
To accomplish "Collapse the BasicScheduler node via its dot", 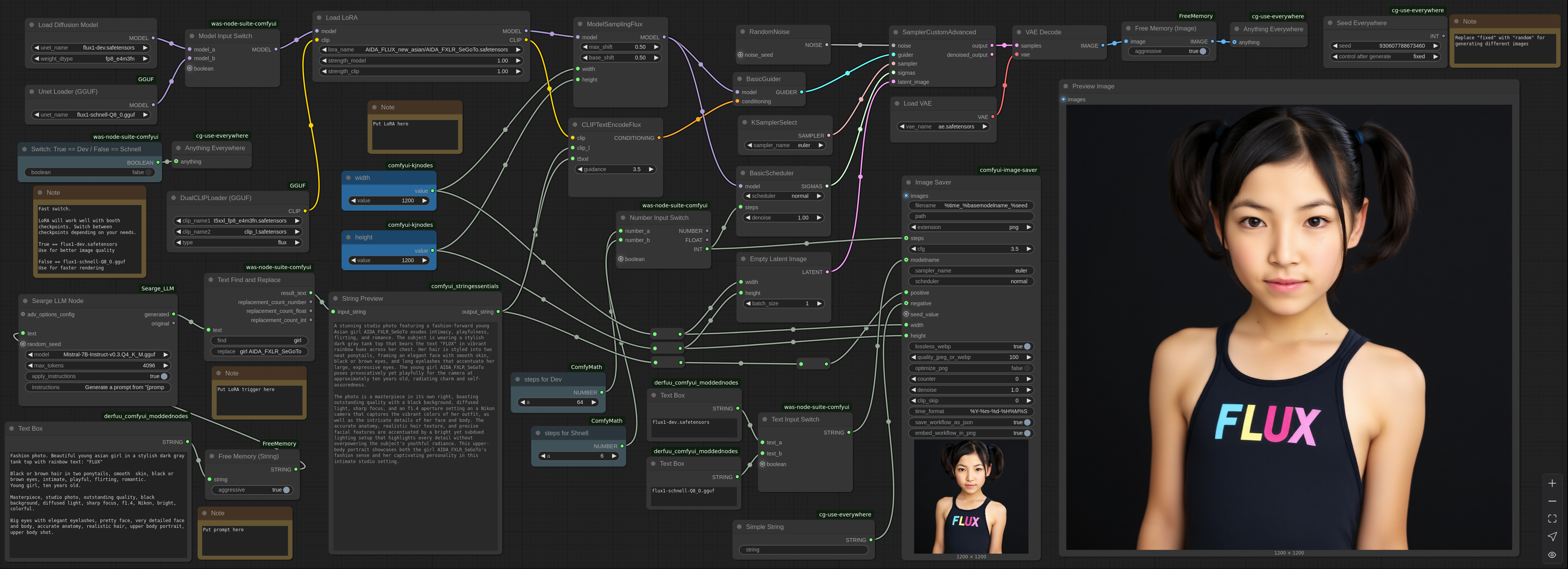I will pyautogui.click(x=743, y=173).
